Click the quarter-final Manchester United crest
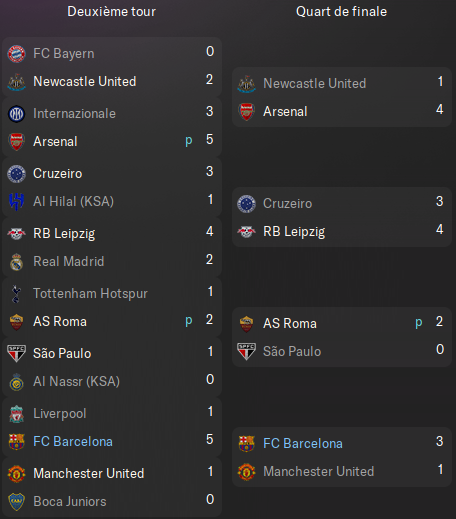This screenshot has height=519, width=456. [x=246, y=472]
